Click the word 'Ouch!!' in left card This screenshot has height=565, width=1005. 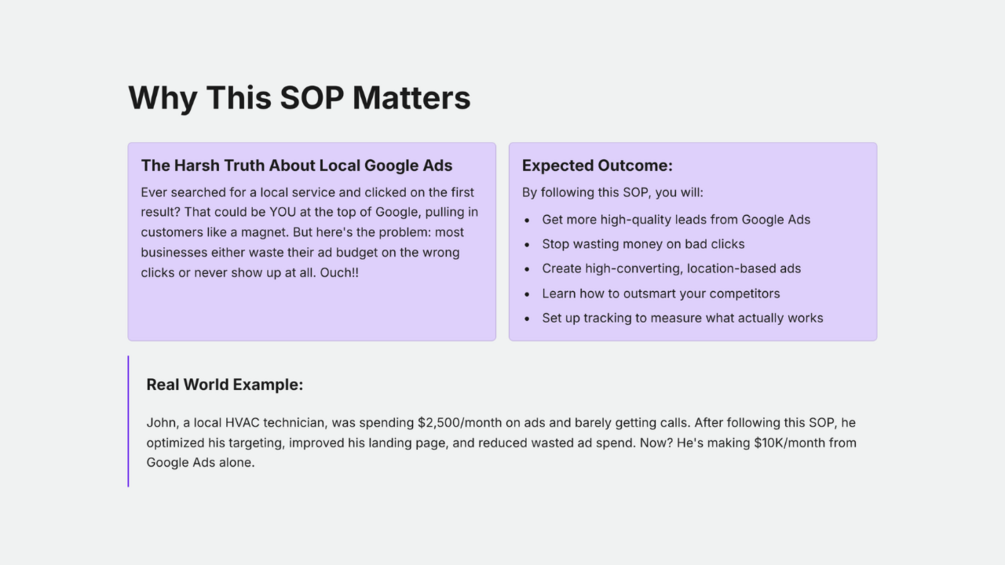339,272
